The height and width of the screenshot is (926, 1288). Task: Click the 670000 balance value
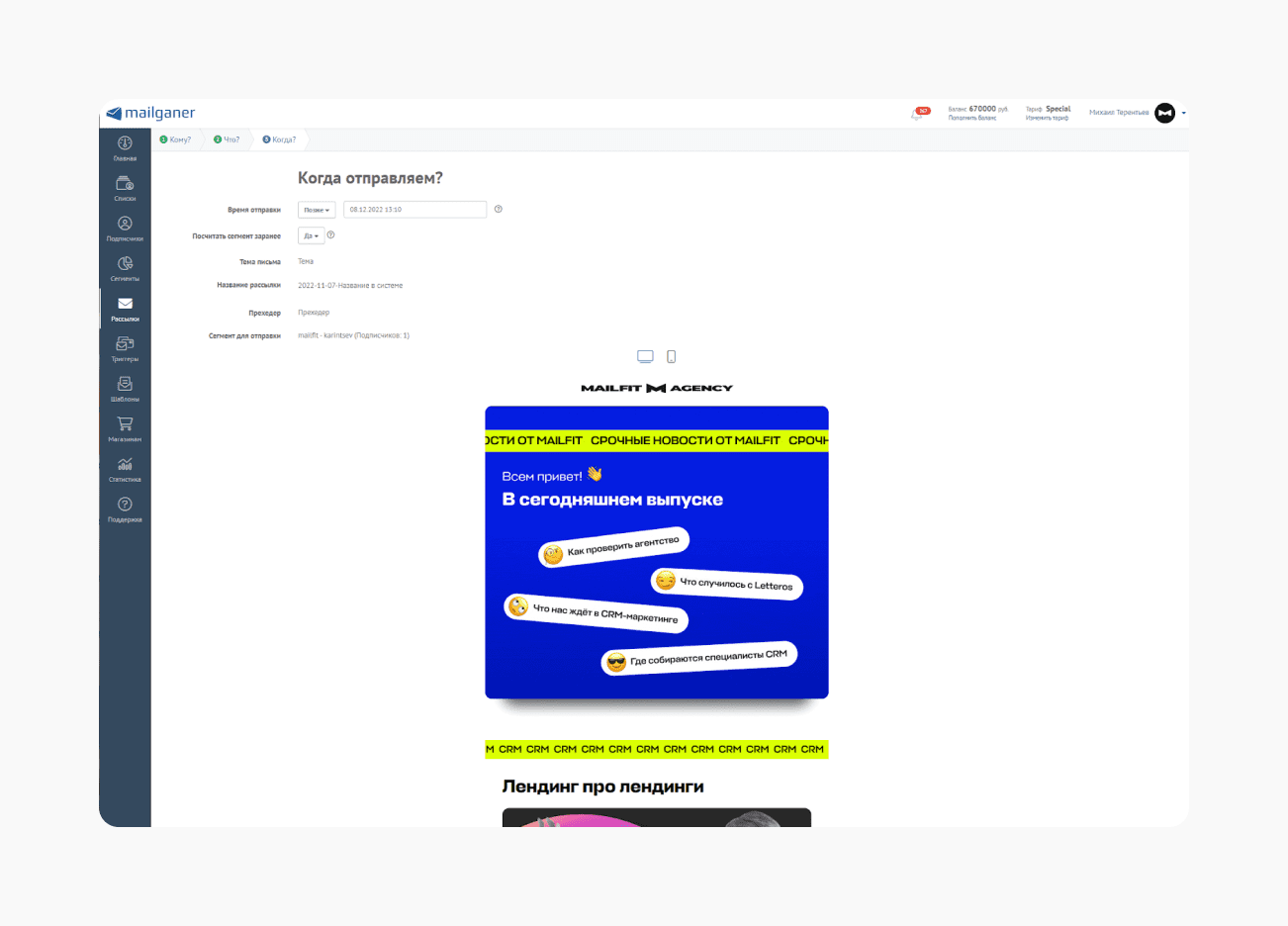982,109
